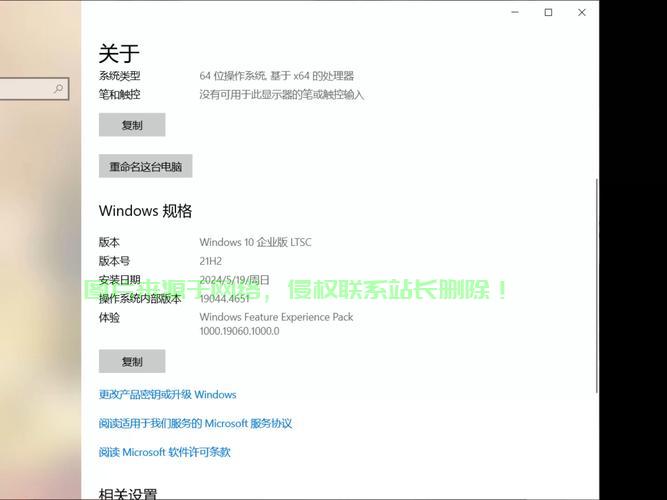This screenshot has height=500, width=667.
Task: Click the search magnifier icon in sidebar
Action: 58,89
